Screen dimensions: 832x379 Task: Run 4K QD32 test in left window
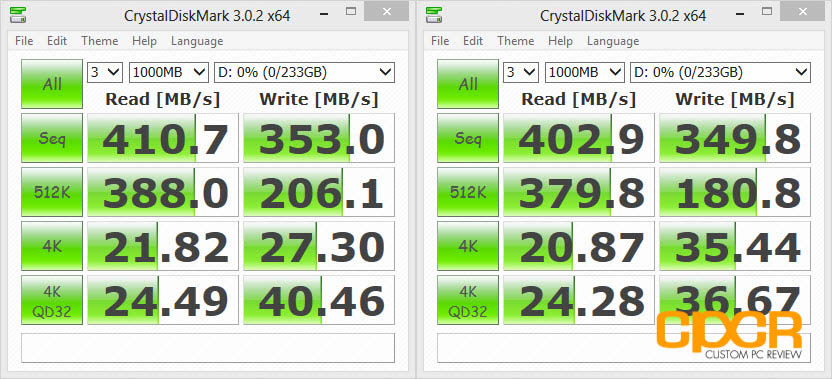(x=52, y=300)
